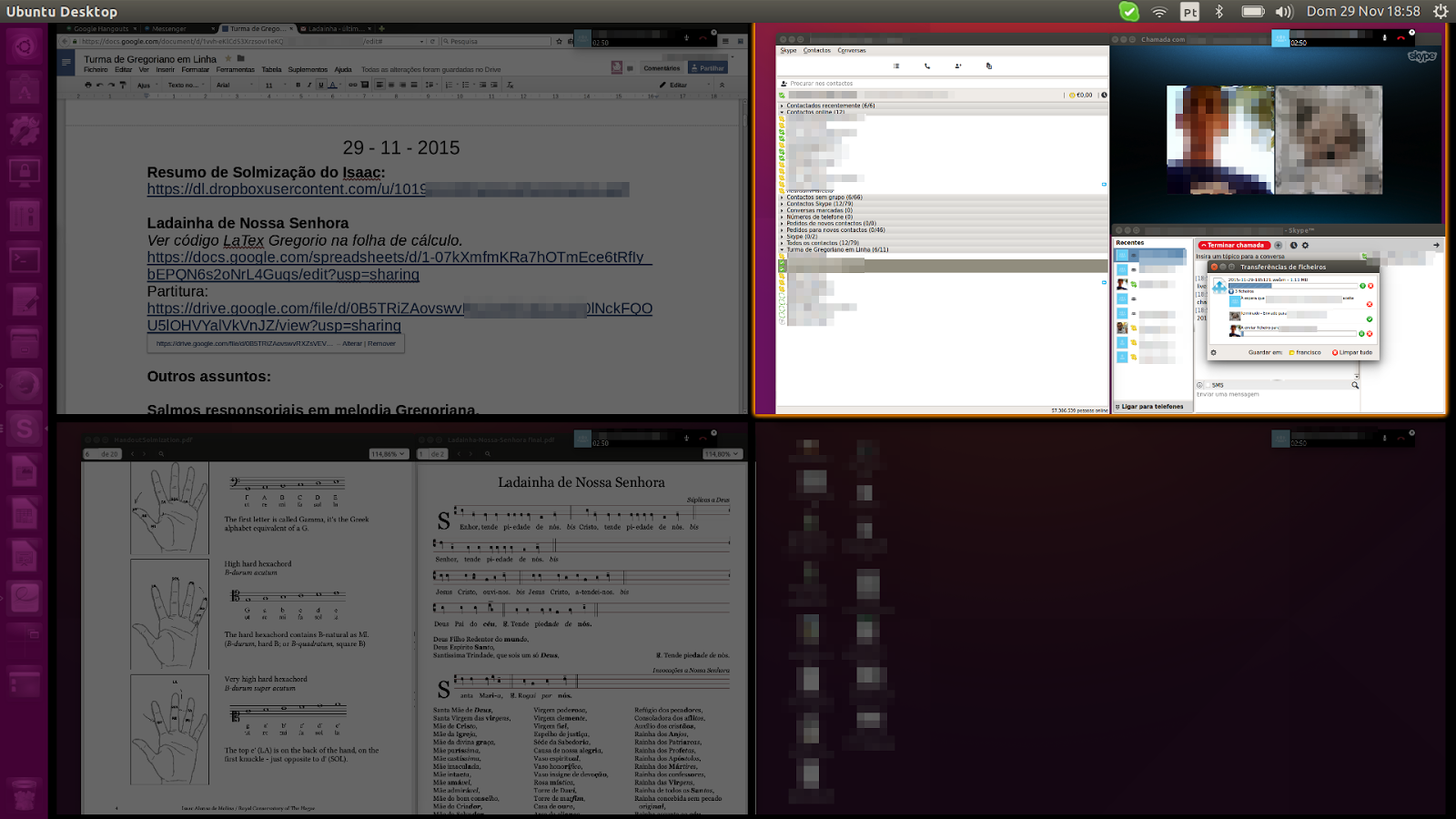
Task: Select center text alignment in Docs
Action: pos(391,85)
